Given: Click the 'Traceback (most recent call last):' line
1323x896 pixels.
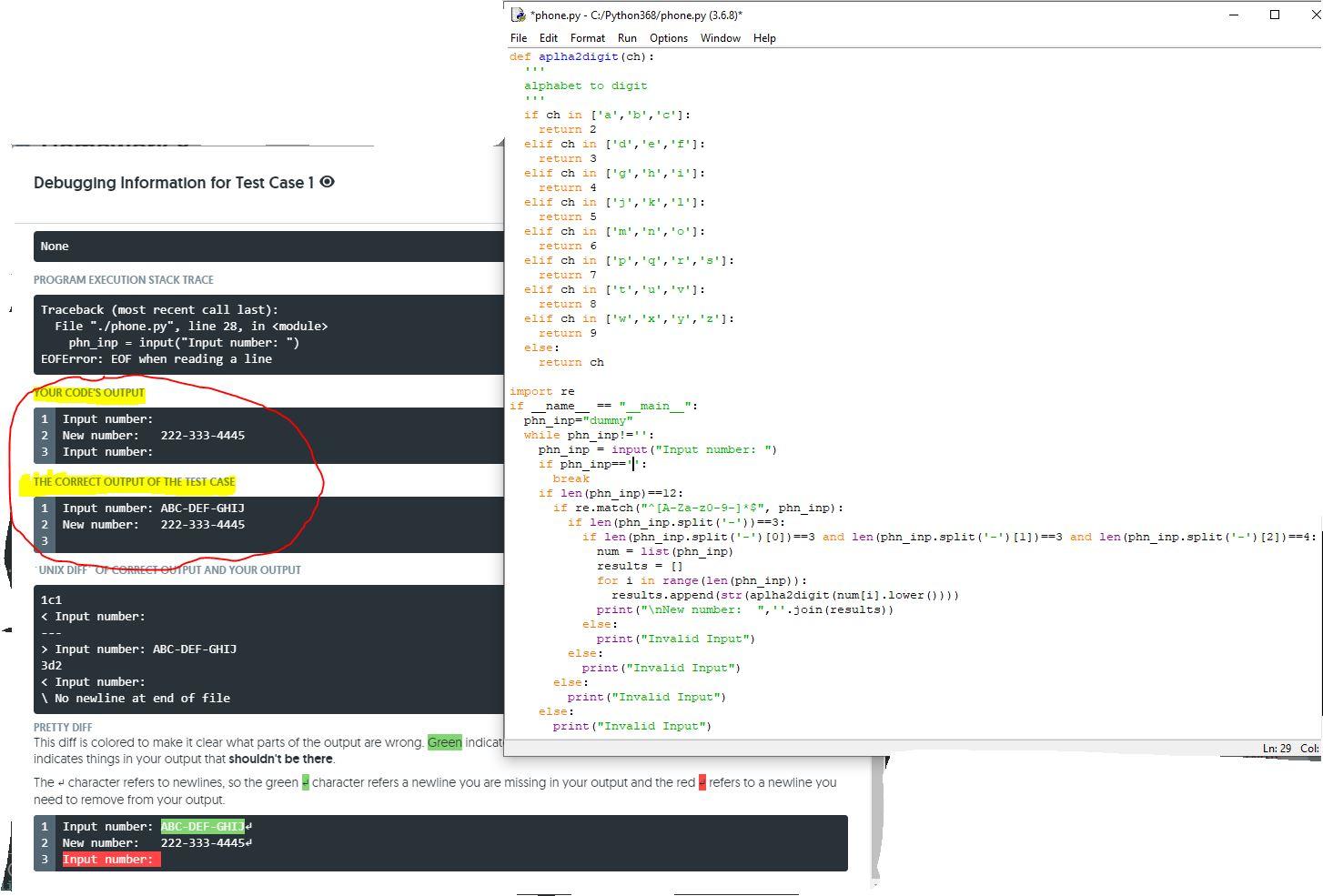Looking at the screenshot, I should point(160,309).
